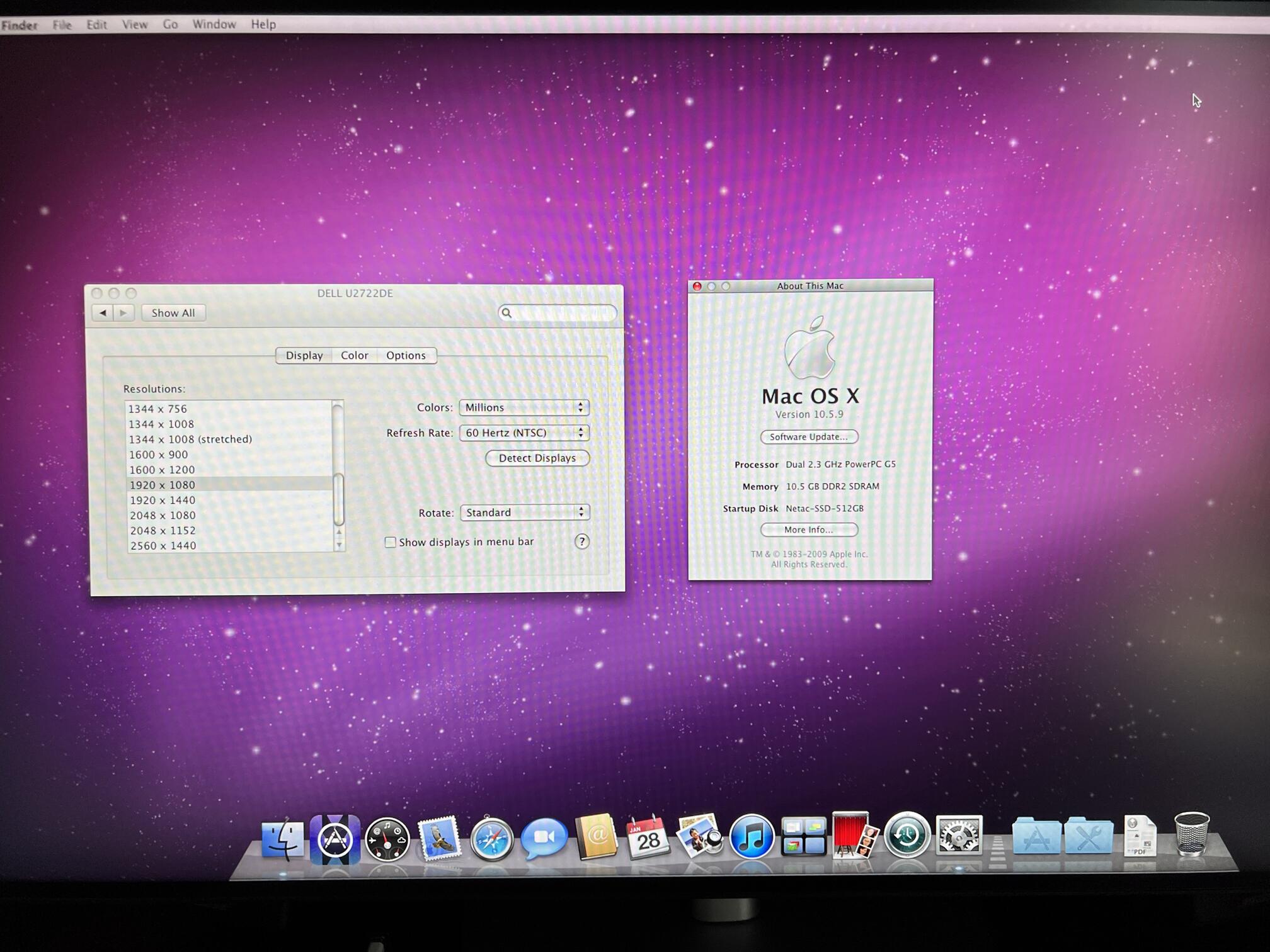Open the Colors dropdown set to Millions
Viewport: 1270px width, 952px height.
coord(524,407)
